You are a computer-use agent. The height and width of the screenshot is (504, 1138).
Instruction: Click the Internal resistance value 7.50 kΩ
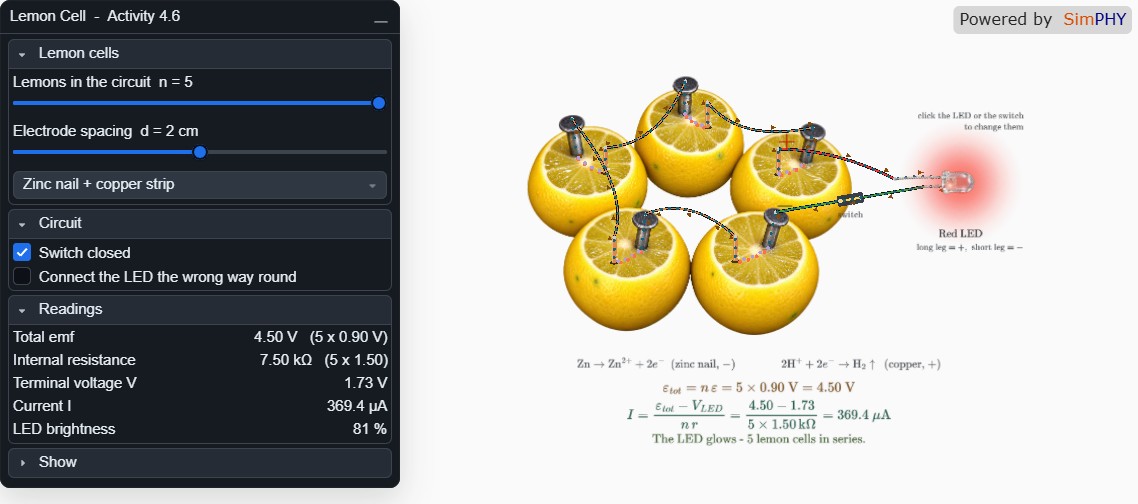[286, 360]
